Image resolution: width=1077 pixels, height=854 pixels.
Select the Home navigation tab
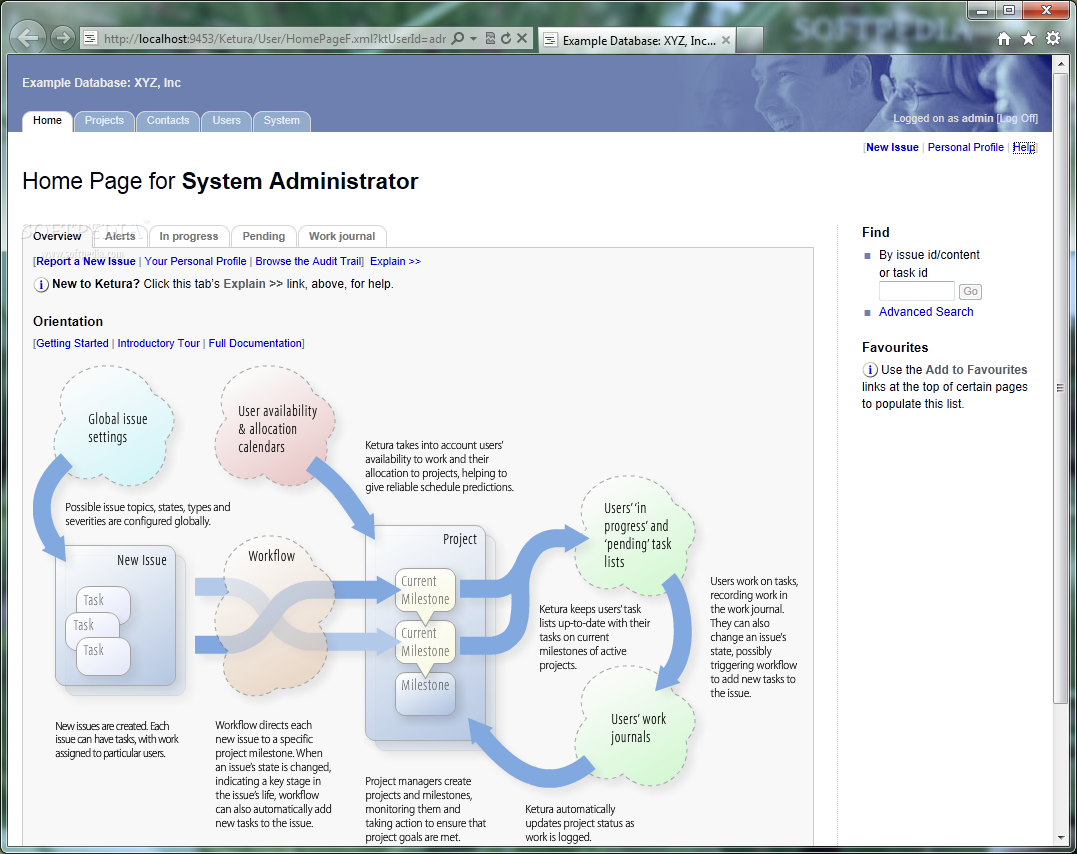47,121
